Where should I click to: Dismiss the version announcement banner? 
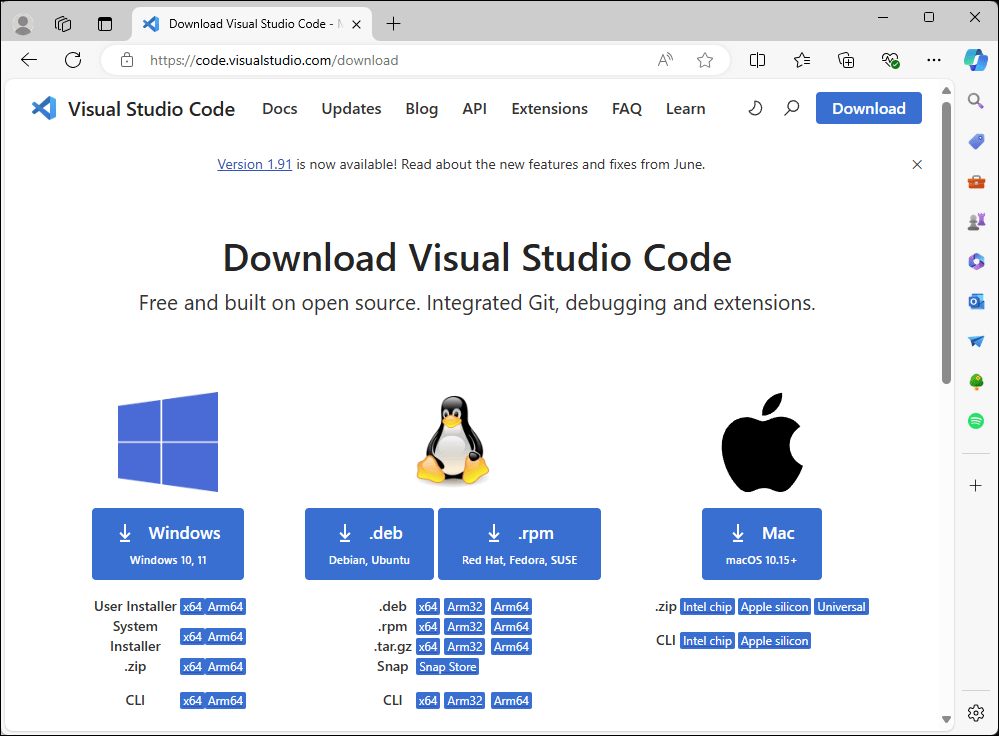(x=917, y=164)
